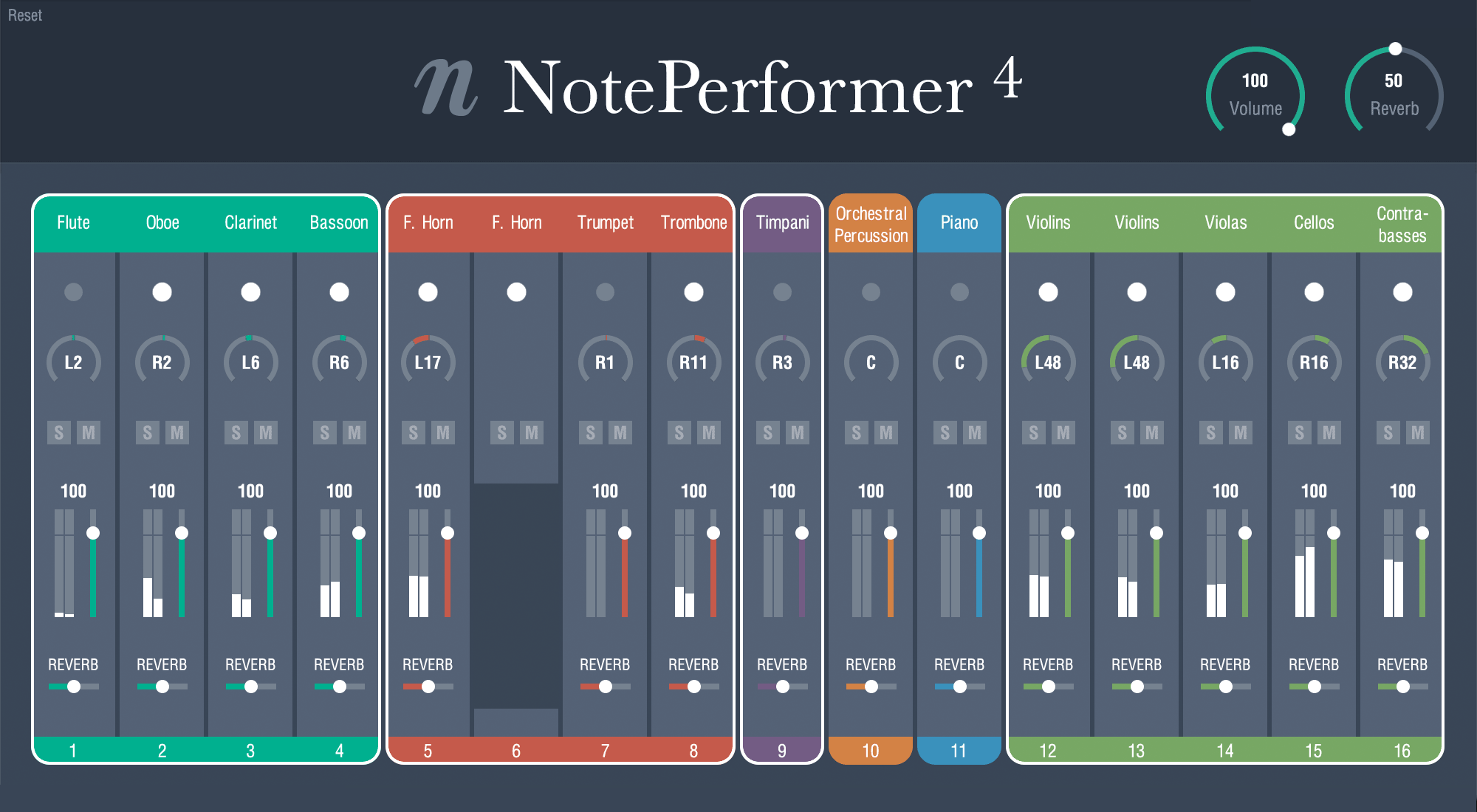Click channel number 10 footer
This screenshot has width=1477, height=812.
coord(871,751)
